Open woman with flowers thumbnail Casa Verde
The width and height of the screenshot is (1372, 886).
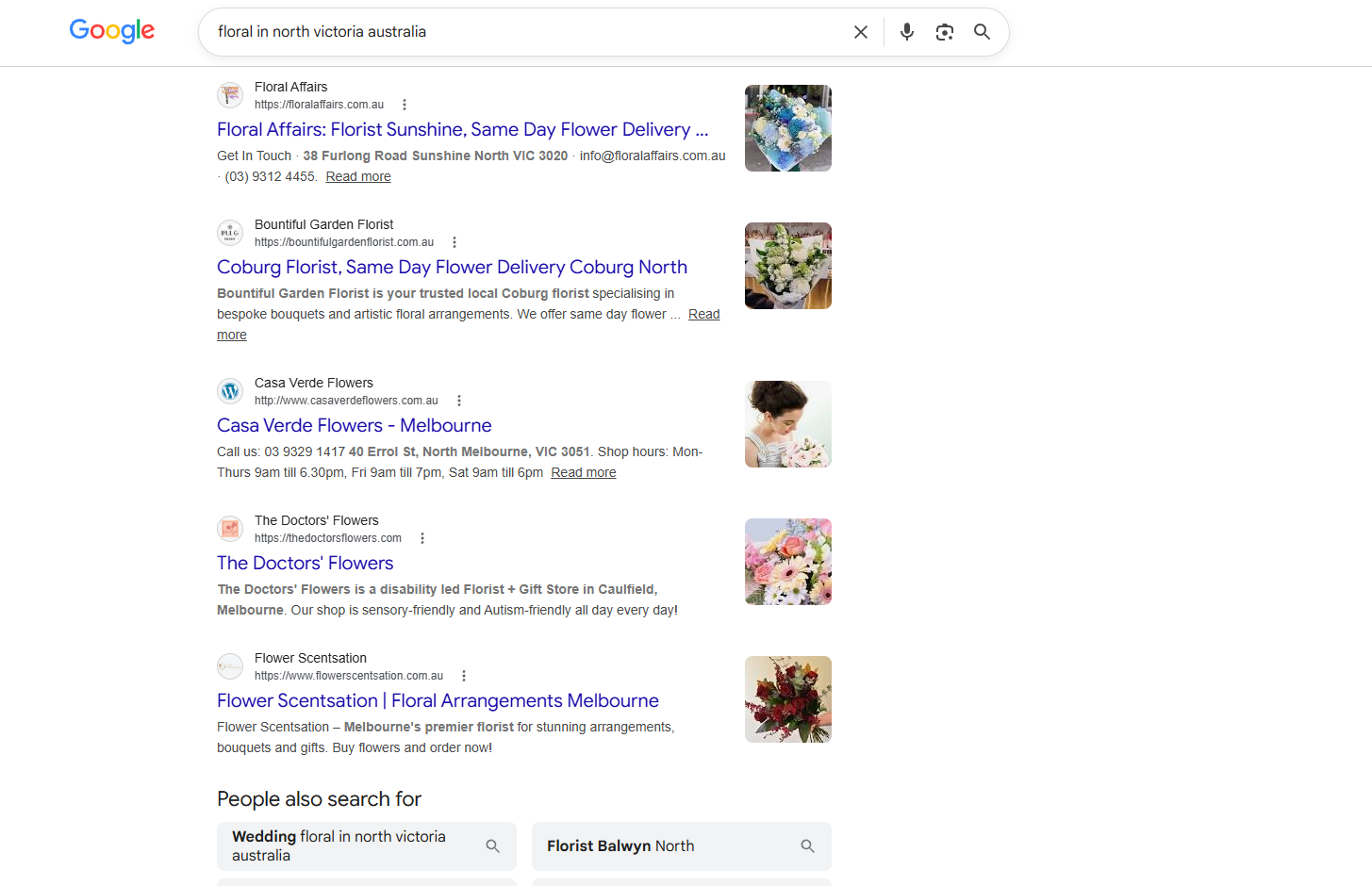pos(788,424)
